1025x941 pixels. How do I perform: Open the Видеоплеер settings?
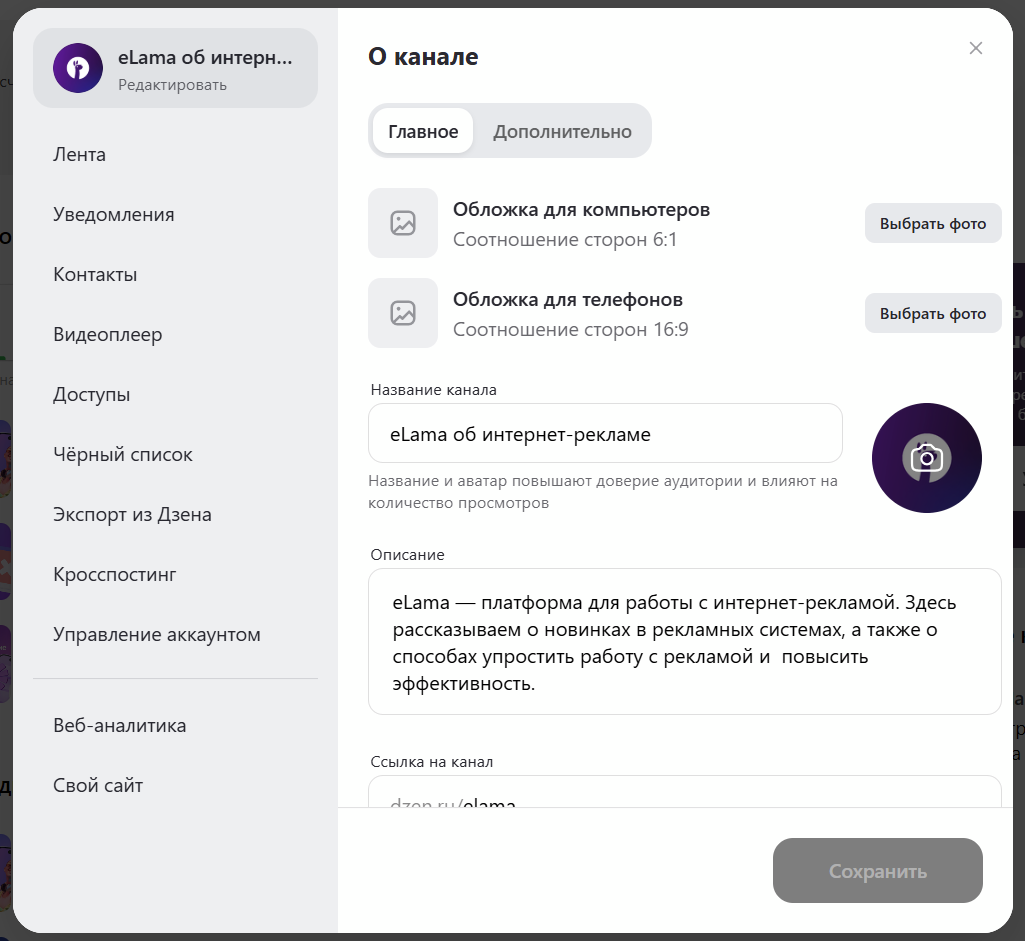107,334
